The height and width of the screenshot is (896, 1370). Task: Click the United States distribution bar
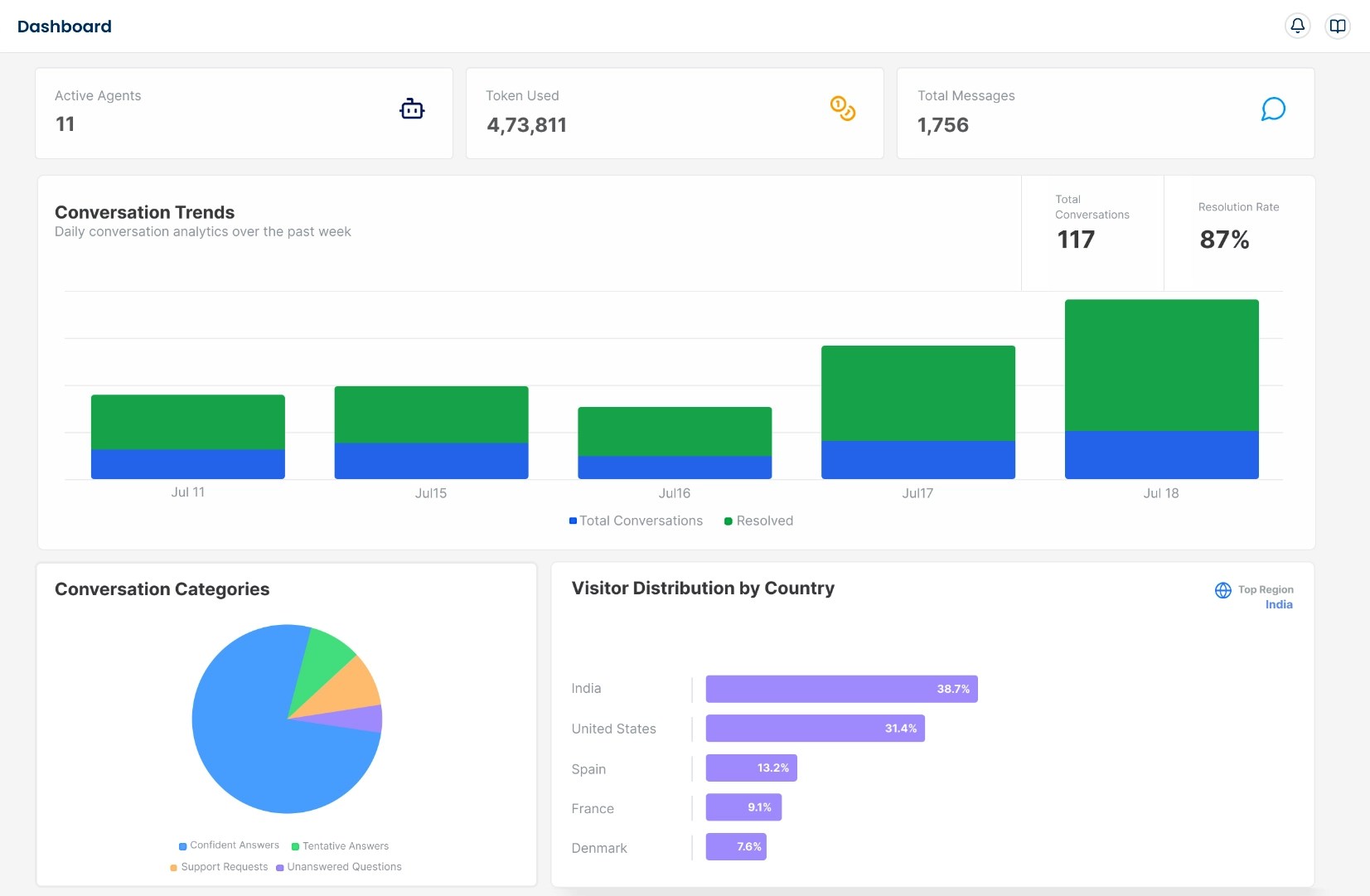(815, 729)
